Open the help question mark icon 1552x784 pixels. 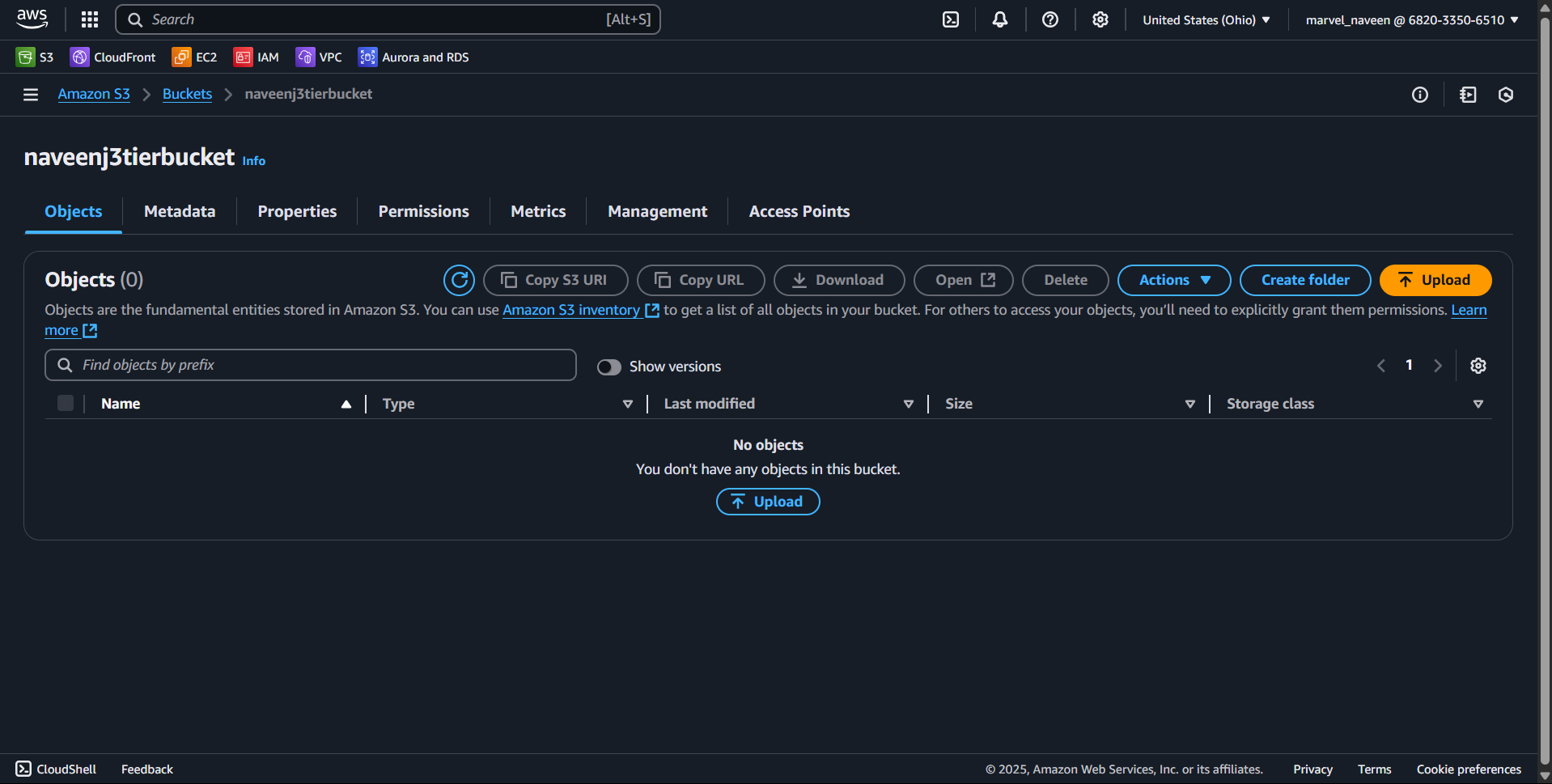[x=1050, y=19]
